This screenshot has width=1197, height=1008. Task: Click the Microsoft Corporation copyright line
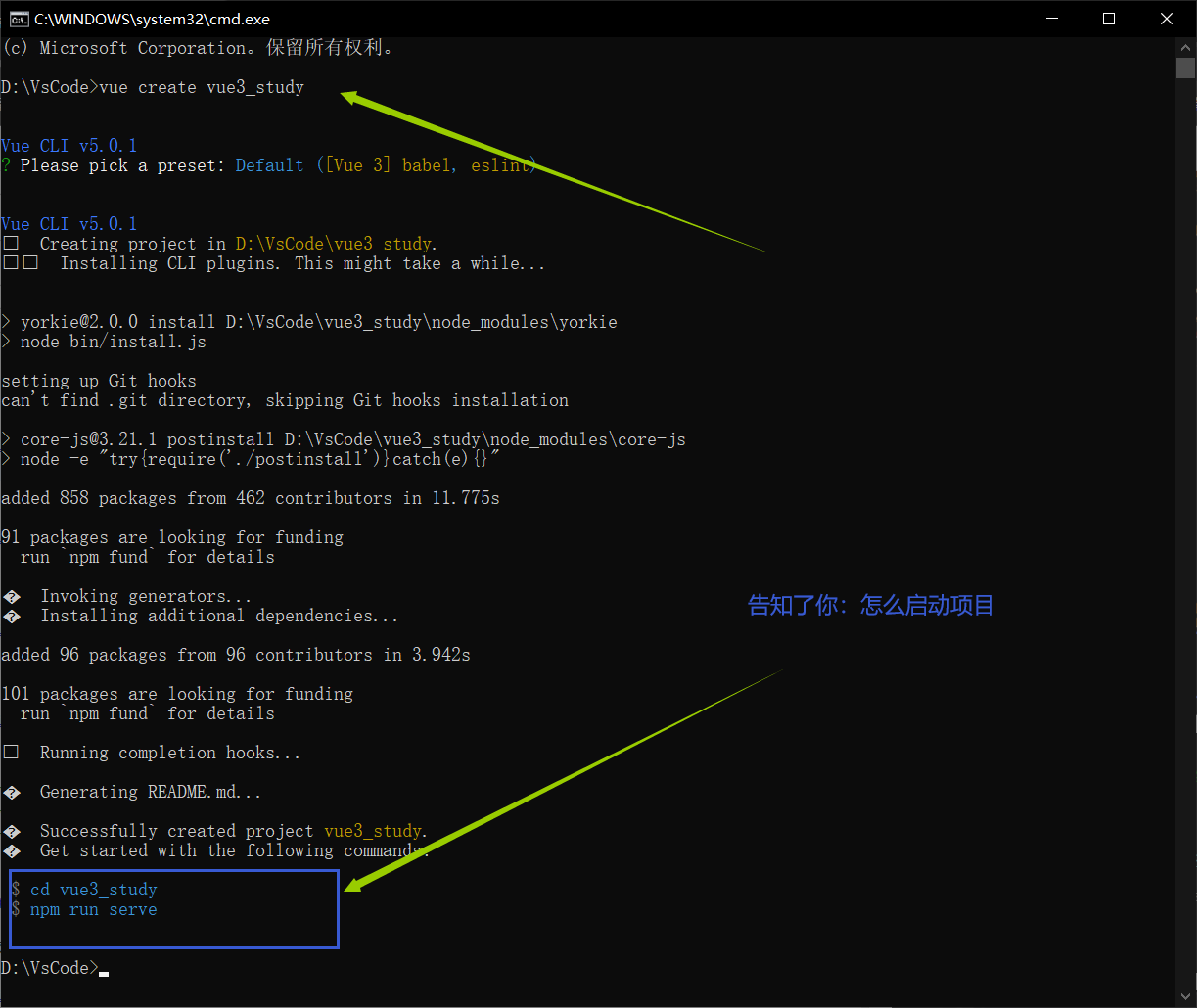pyautogui.click(x=198, y=48)
